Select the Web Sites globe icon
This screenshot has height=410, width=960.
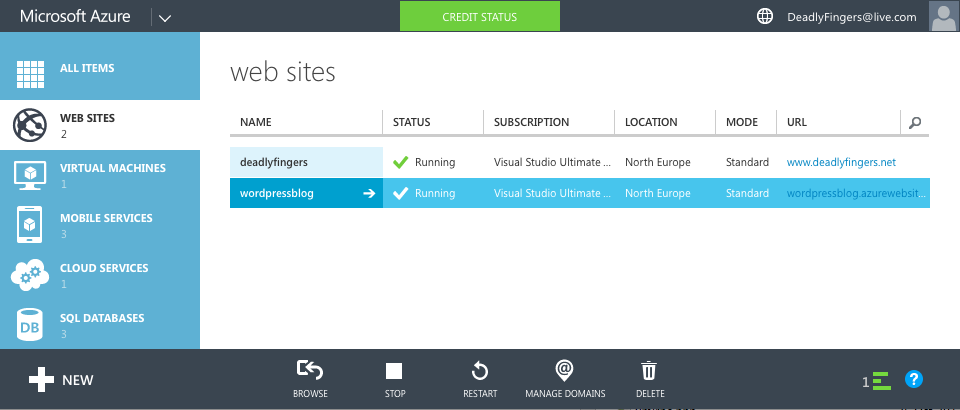tap(30, 125)
